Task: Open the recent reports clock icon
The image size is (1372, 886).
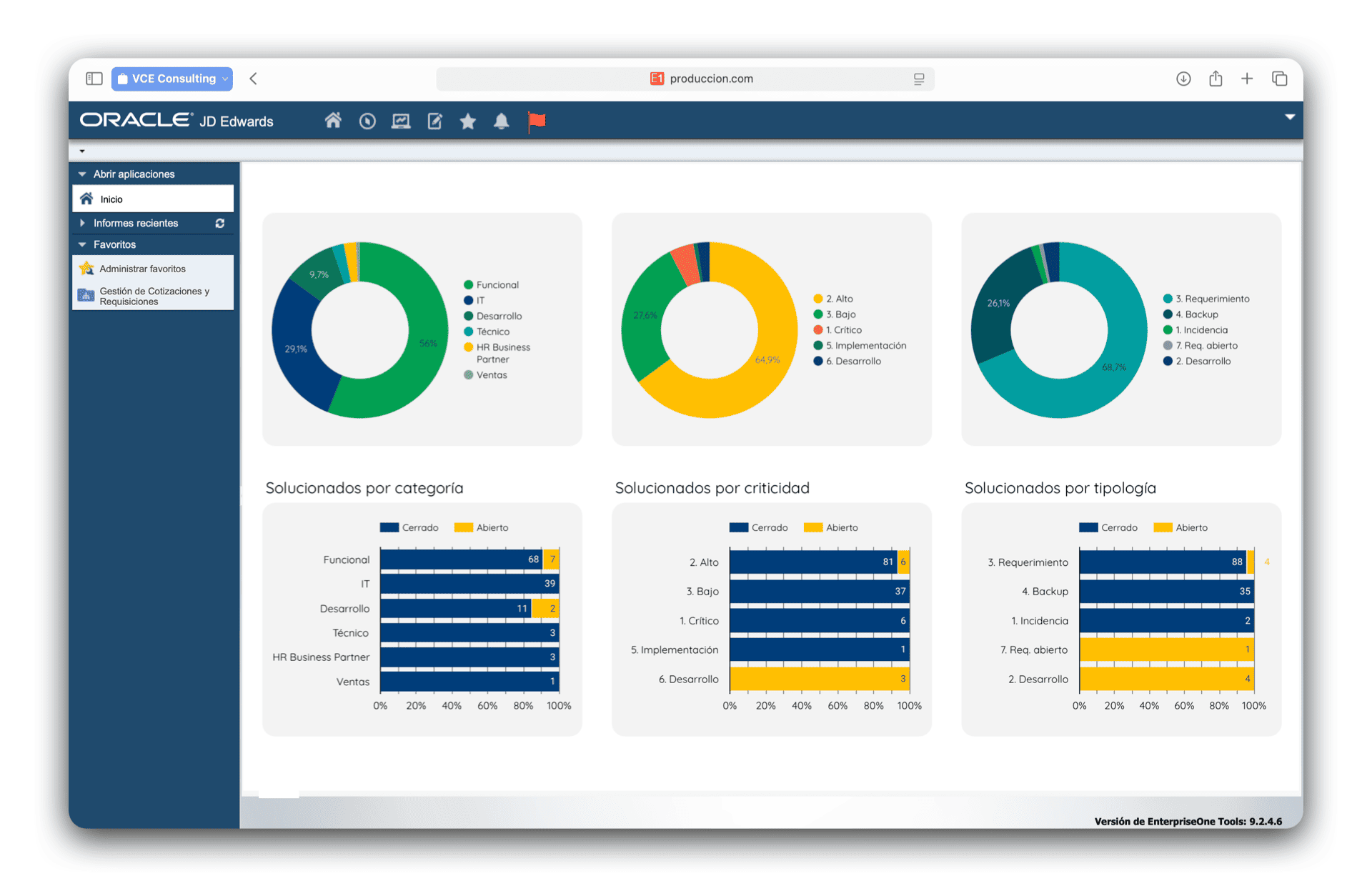Action: pos(367,121)
